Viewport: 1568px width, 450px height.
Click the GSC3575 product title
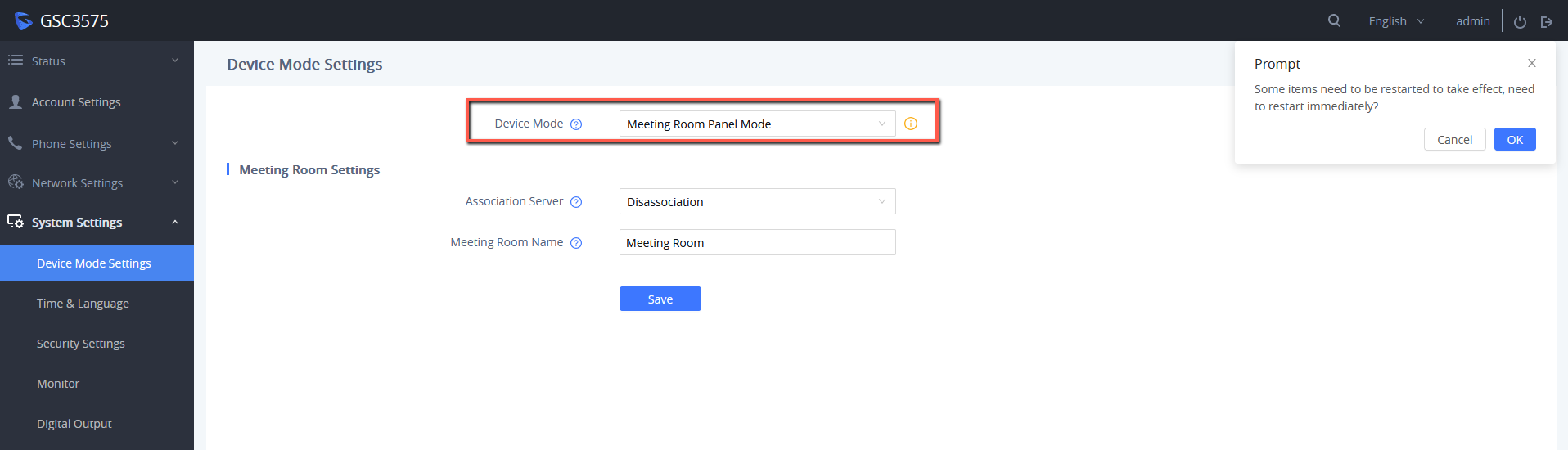pos(74,21)
